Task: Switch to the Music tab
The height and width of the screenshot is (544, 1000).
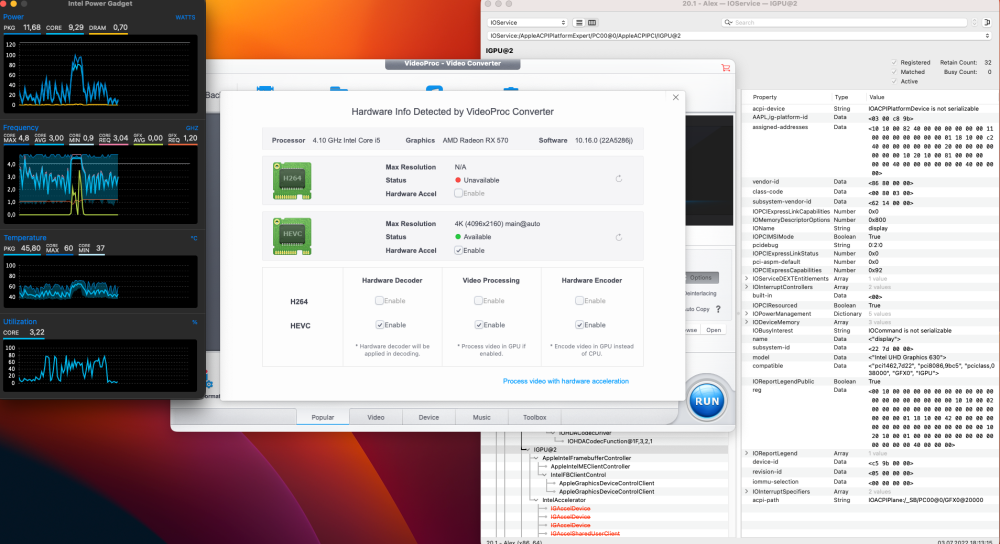Action: click(x=482, y=417)
